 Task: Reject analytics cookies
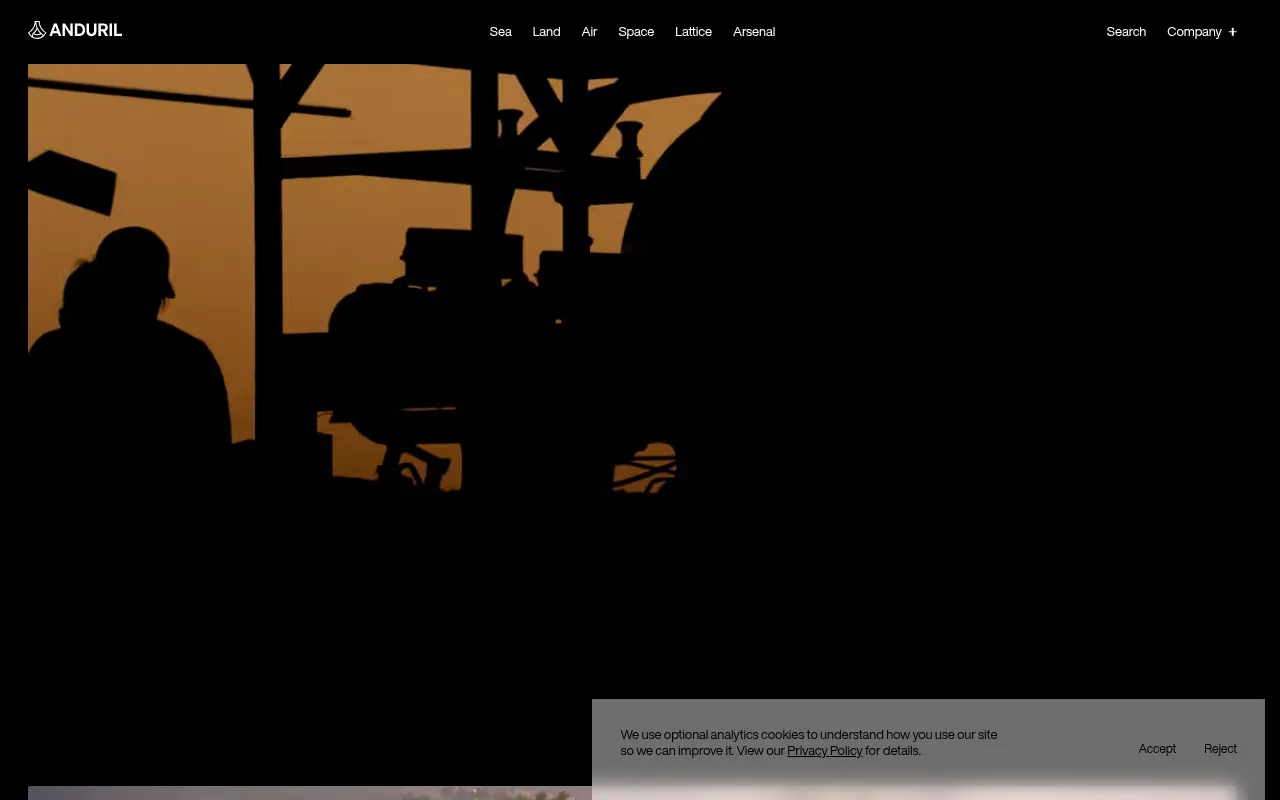[x=1220, y=749]
